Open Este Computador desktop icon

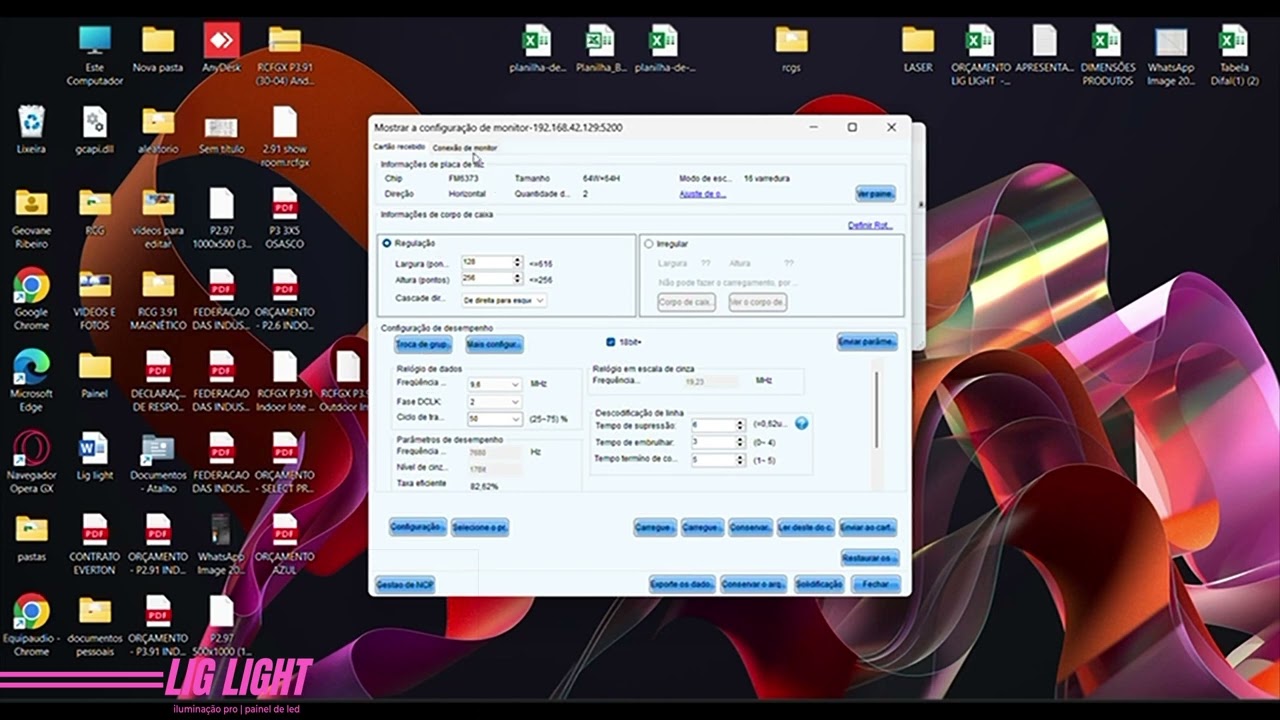tap(95, 55)
